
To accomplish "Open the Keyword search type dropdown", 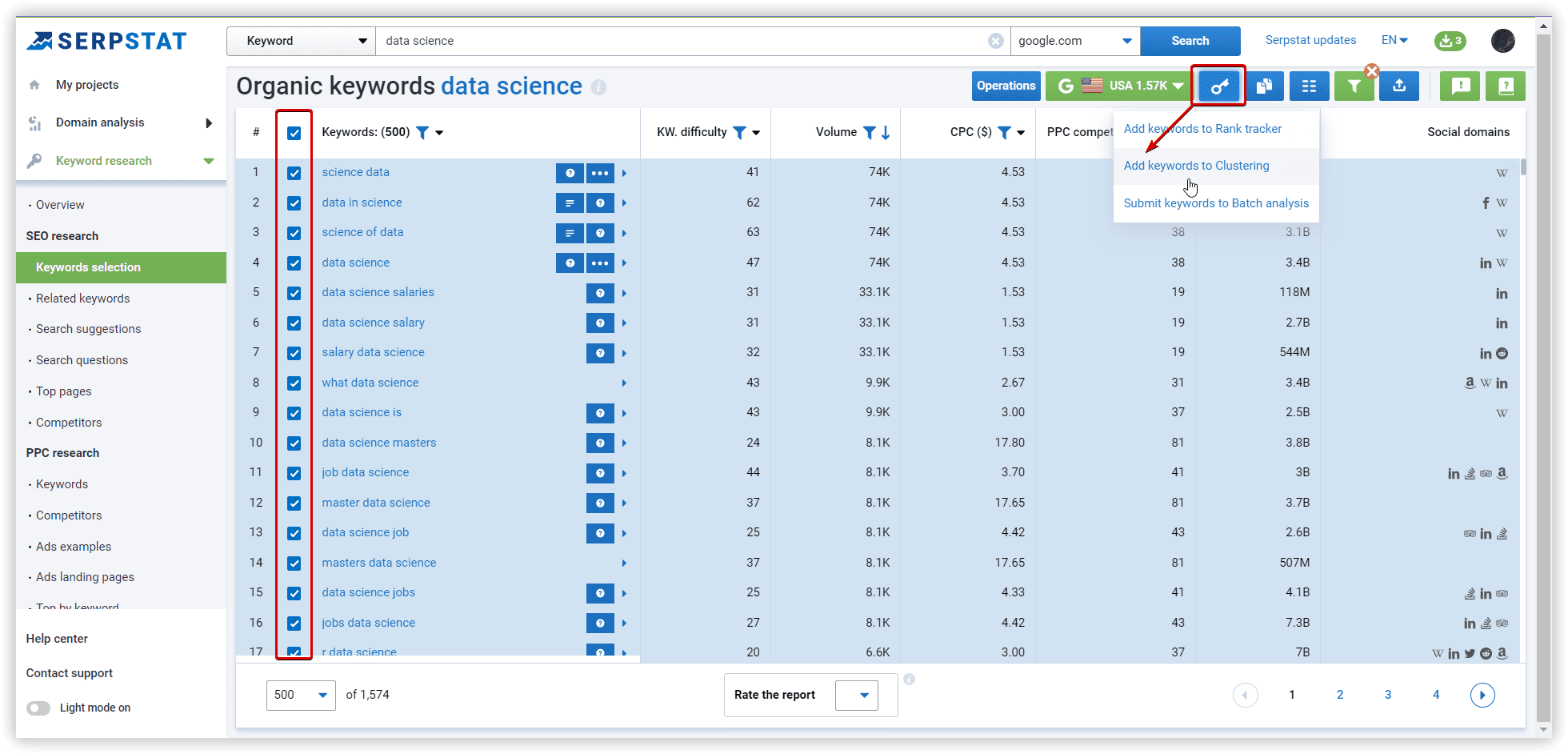I will 301,41.
